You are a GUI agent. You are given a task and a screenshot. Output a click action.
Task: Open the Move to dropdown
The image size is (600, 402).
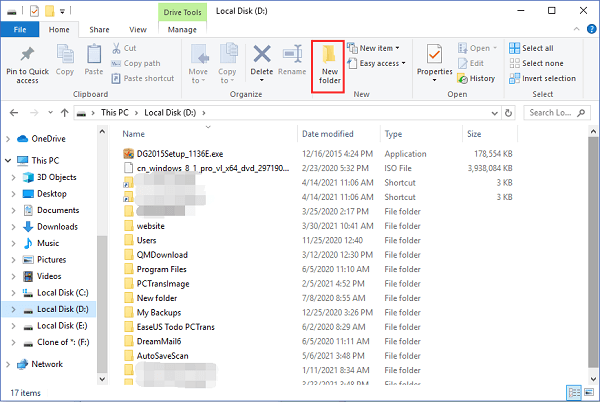coord(197,62)
